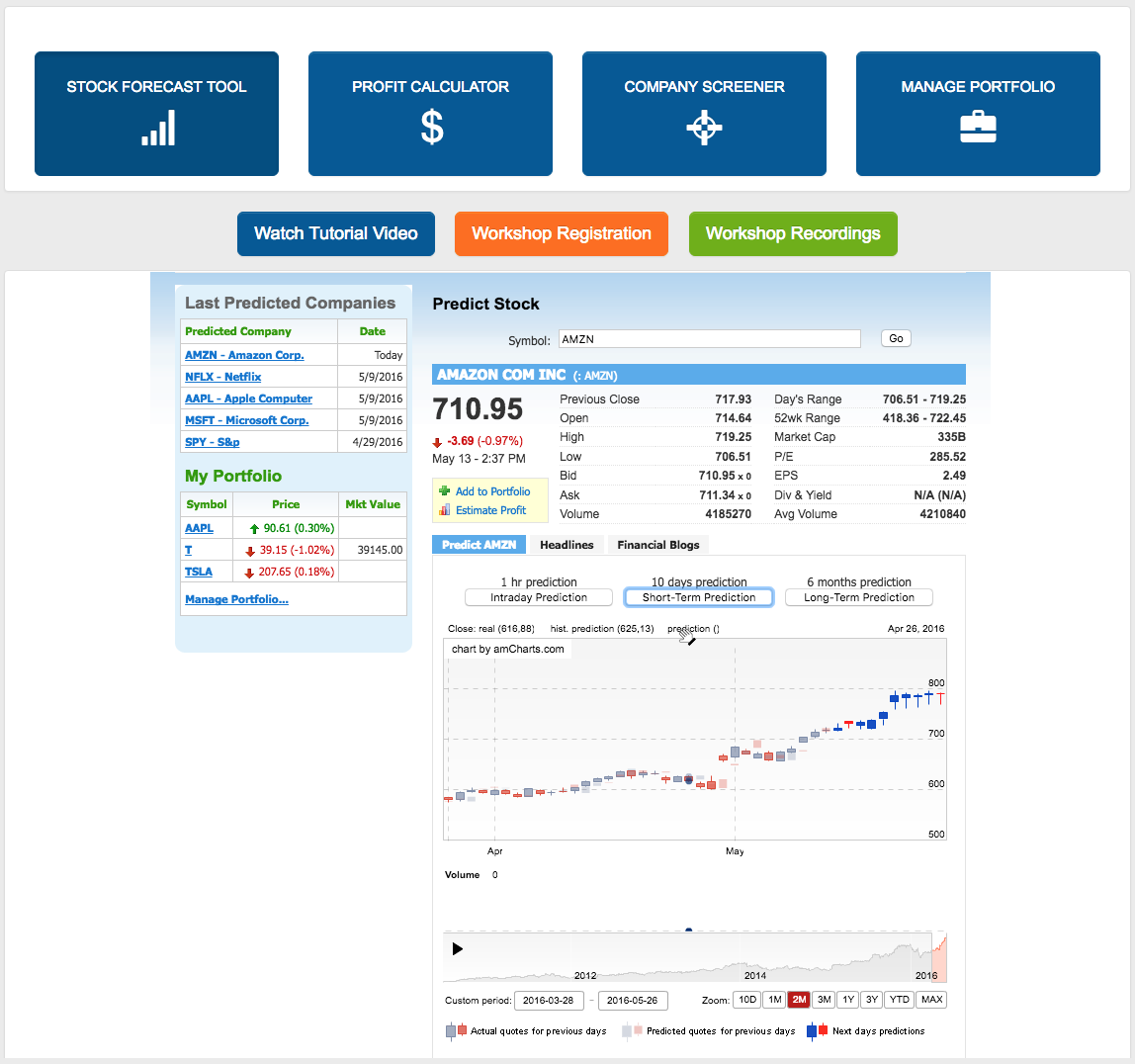Switch to the Predict AMZN tab

click(480, 544)
